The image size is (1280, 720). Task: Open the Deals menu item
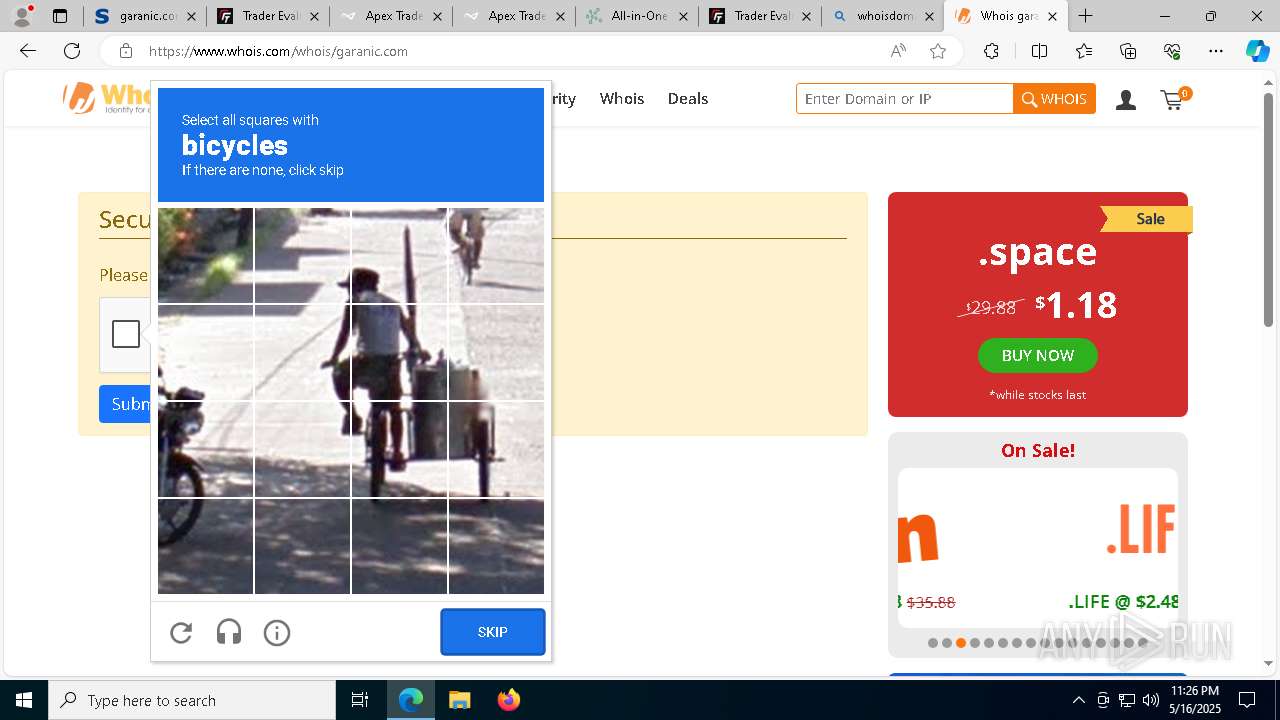pyautogui.click(x=688, y=98)
